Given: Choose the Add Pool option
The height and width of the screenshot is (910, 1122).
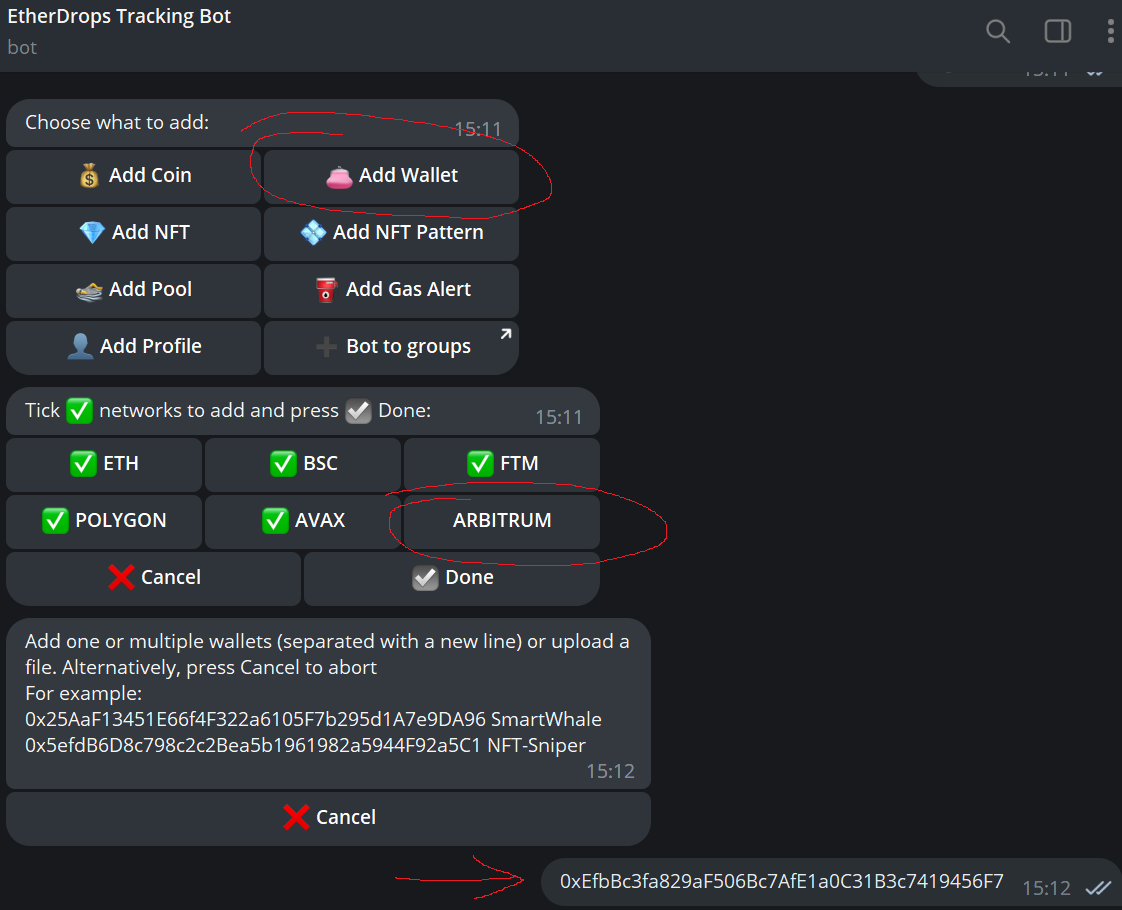Looking at the screenshot, I should [x=134, y=290].
